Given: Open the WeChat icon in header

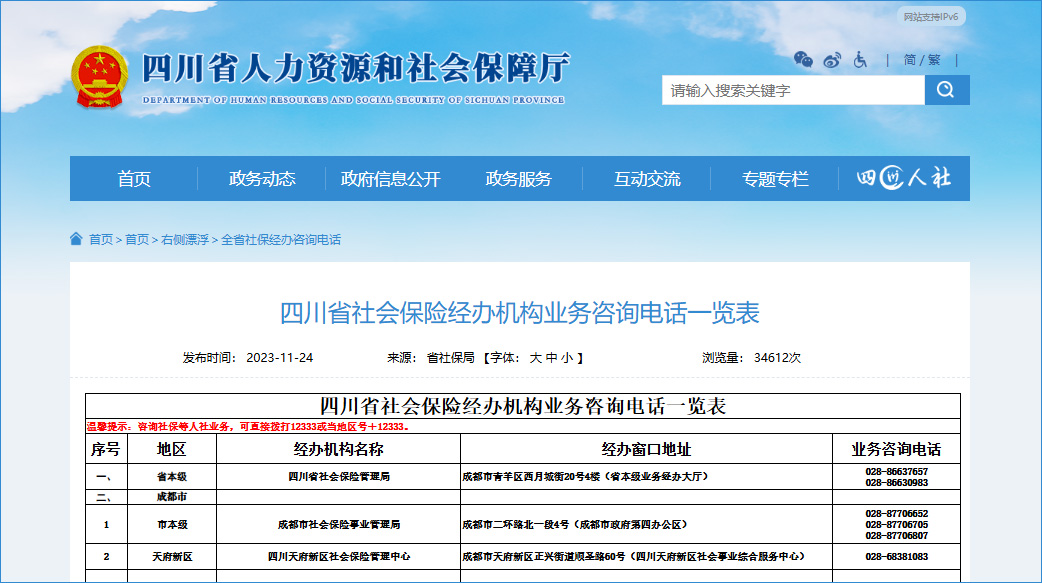Looking at the screenshot, I should pos(803,60).
